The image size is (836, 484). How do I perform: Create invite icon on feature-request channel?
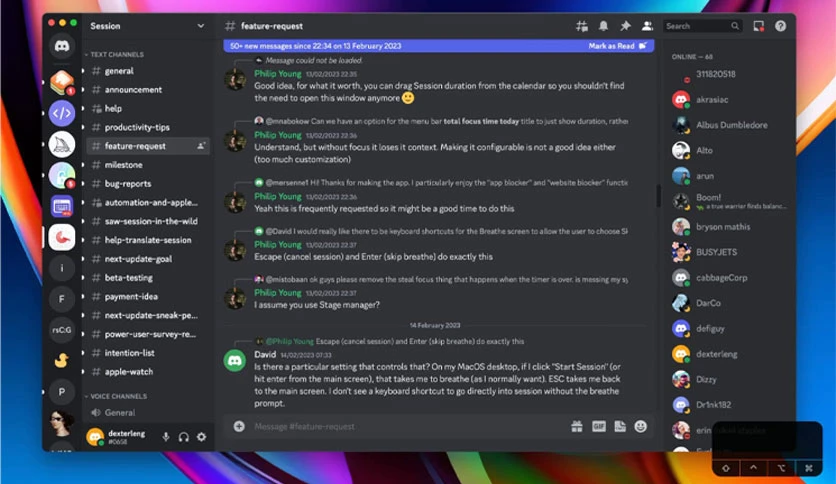(201, 146)
